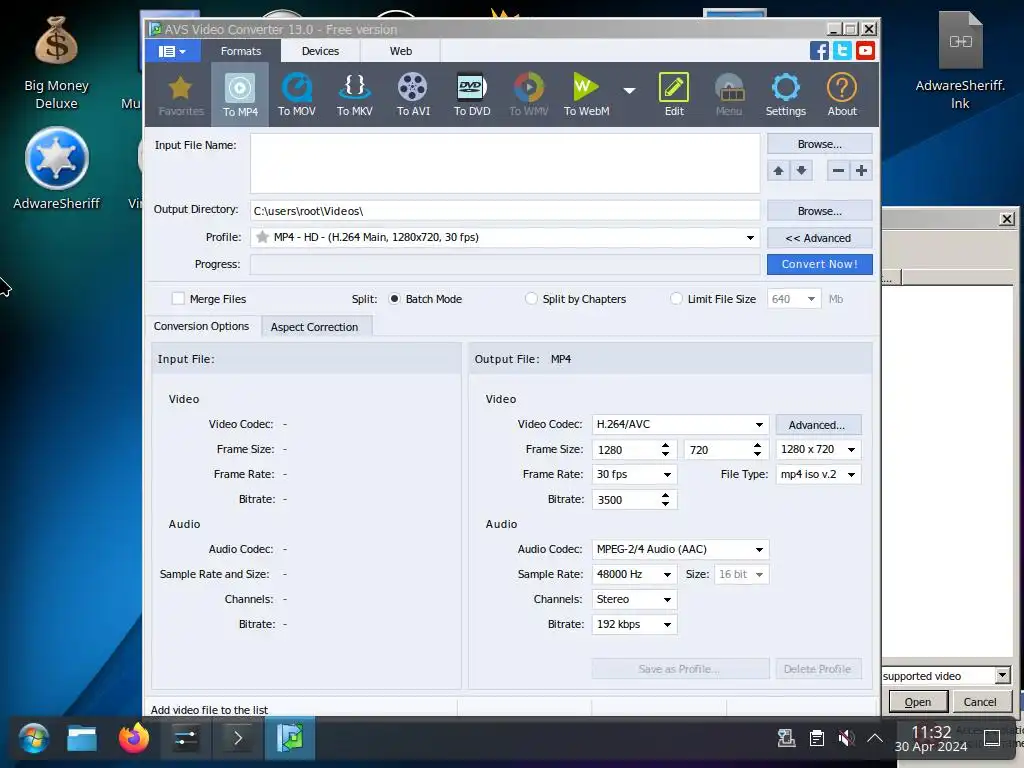The image size is (1024, 768).
Task: Select the To WebM format icon
Action: [586, 95]
